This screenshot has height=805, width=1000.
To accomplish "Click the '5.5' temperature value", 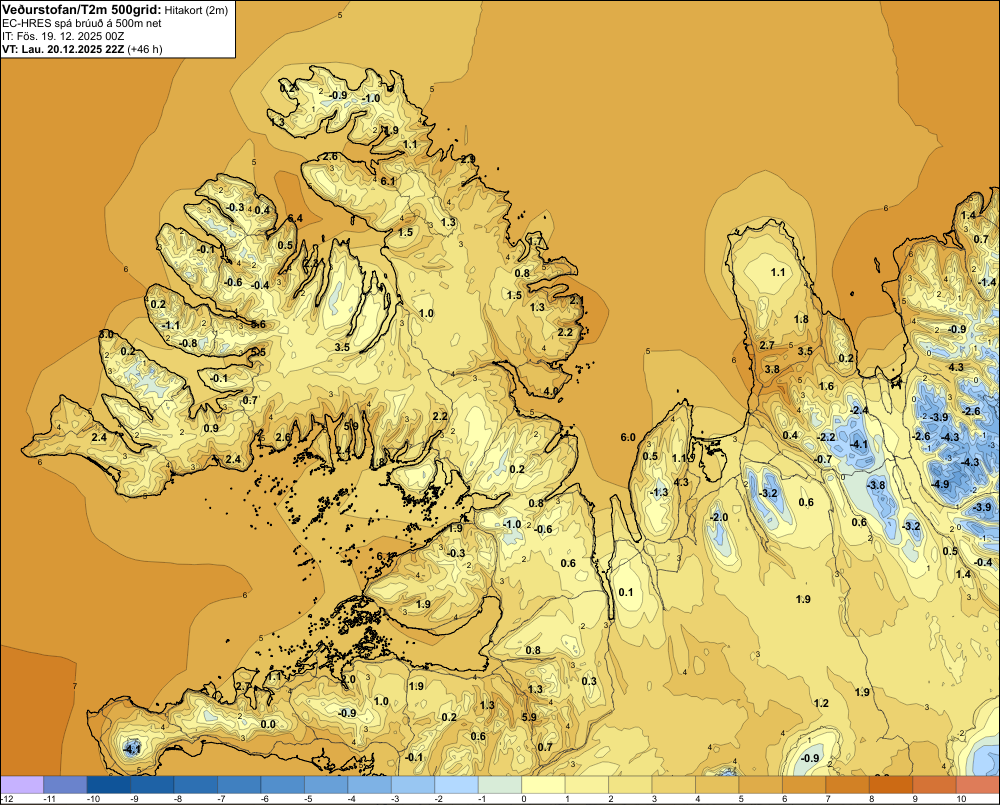I will coord(258,352).
